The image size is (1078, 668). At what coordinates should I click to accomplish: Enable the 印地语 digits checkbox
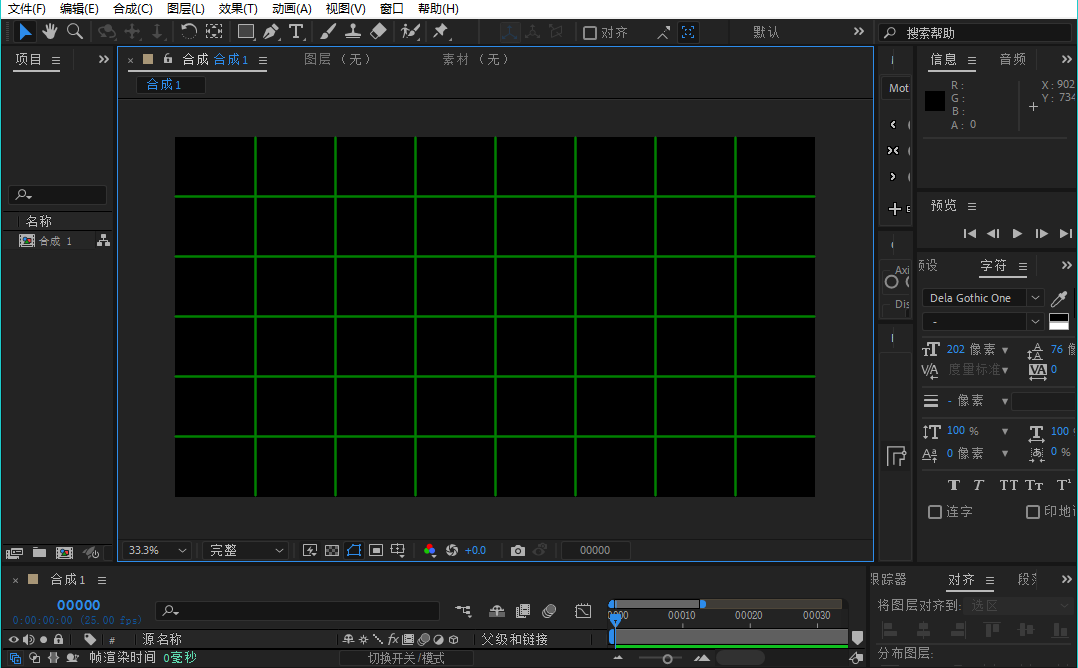pyautogui.click(x=1032, y=512)
